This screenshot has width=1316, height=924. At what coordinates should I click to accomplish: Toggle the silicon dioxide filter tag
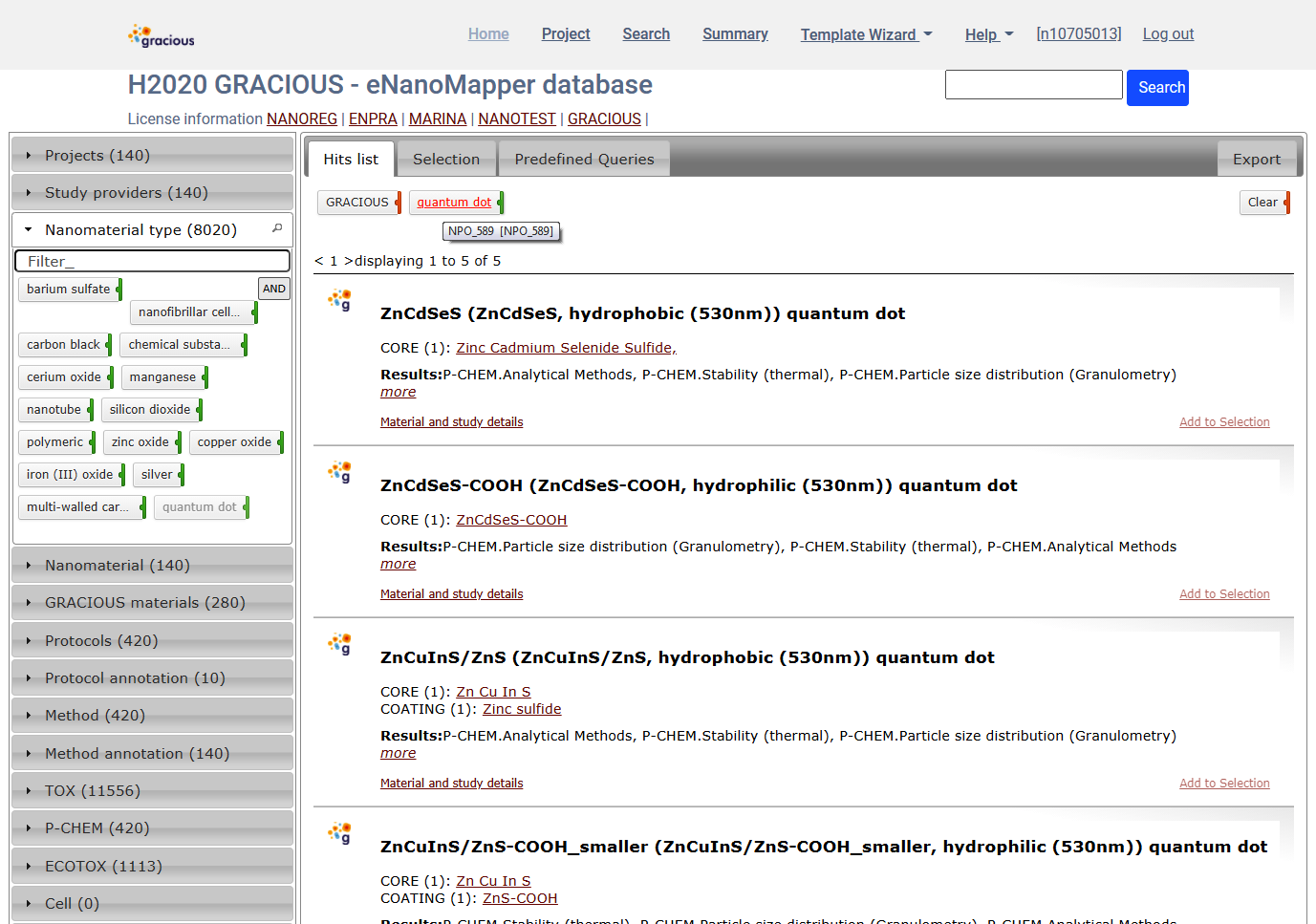(x=149, y=410)
